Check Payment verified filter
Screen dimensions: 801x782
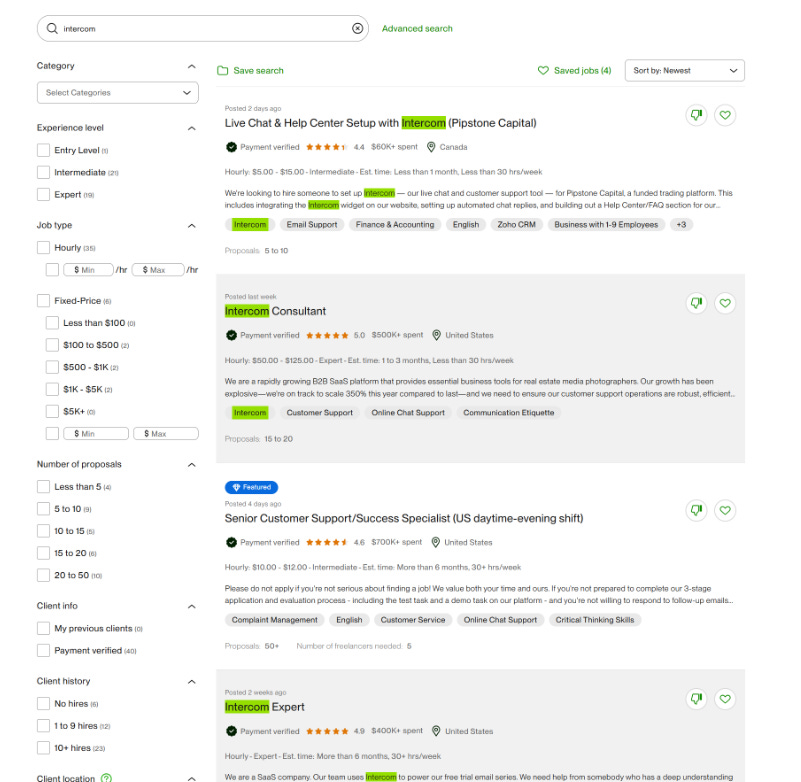43,651
